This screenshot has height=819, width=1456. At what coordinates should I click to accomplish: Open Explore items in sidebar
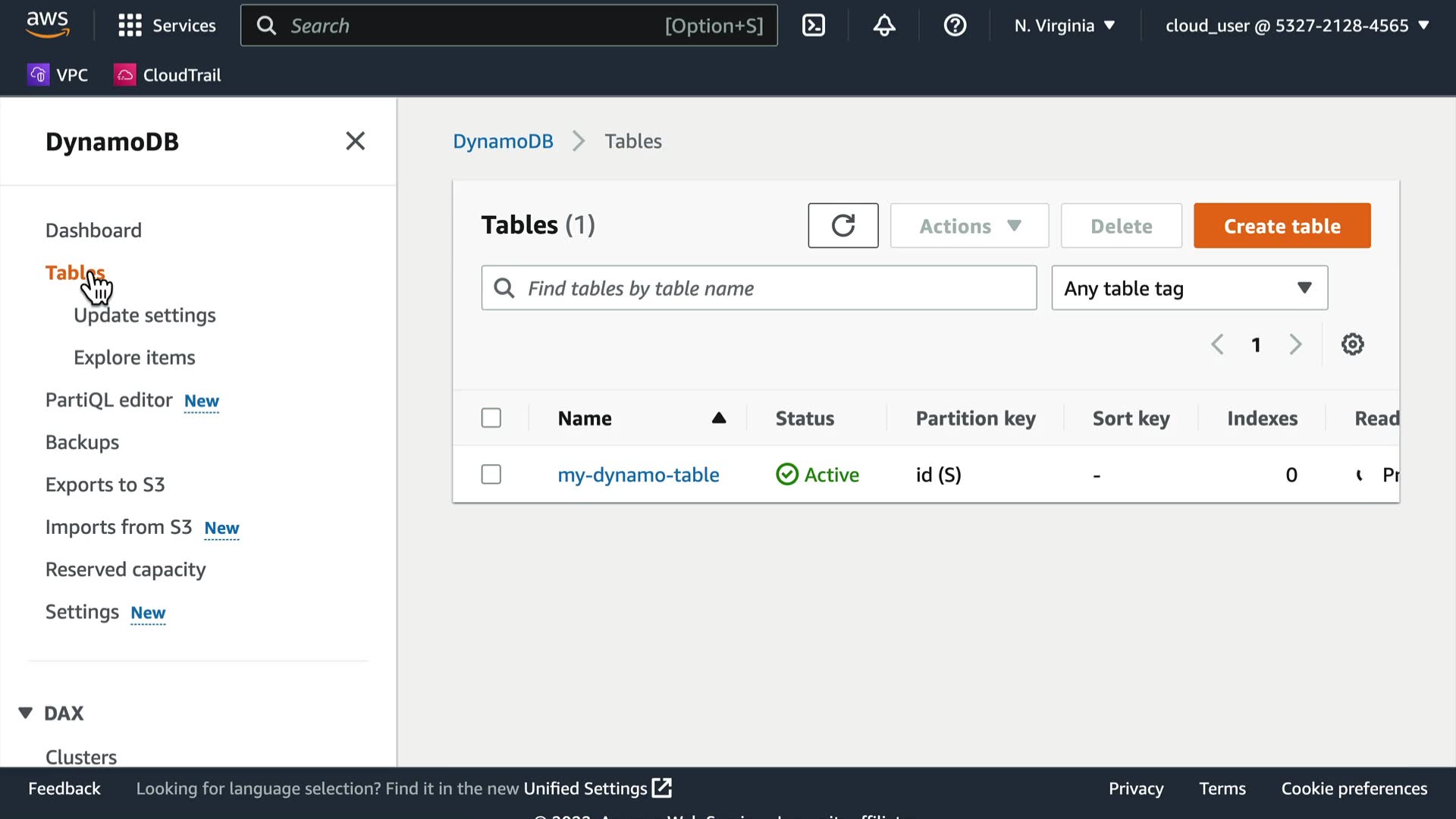click(x=134, y=357)
